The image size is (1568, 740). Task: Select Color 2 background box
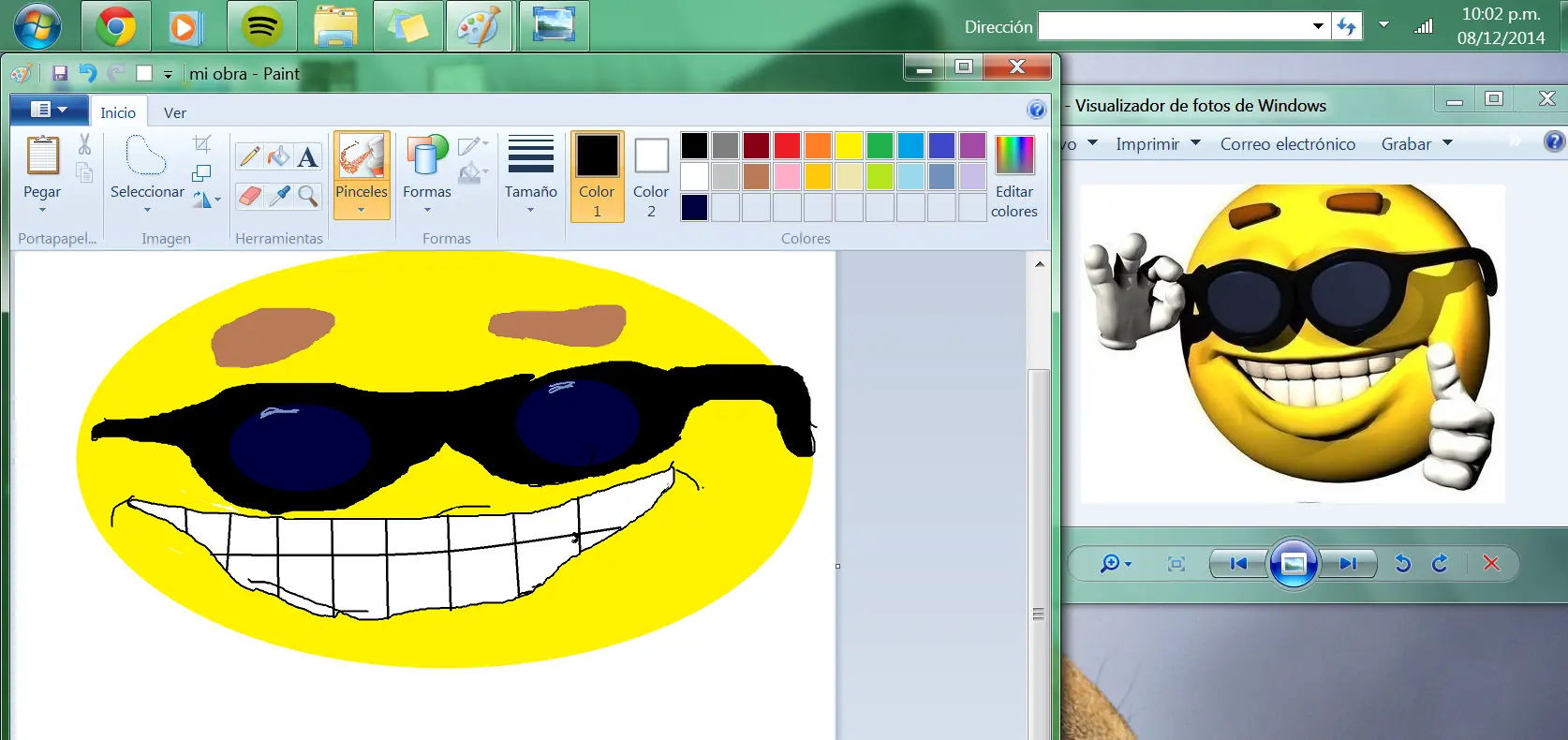(x=651, y=176)
